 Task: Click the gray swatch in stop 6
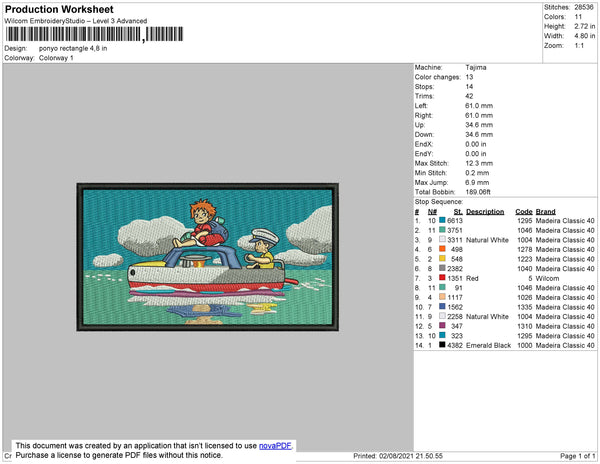point(442,268)
